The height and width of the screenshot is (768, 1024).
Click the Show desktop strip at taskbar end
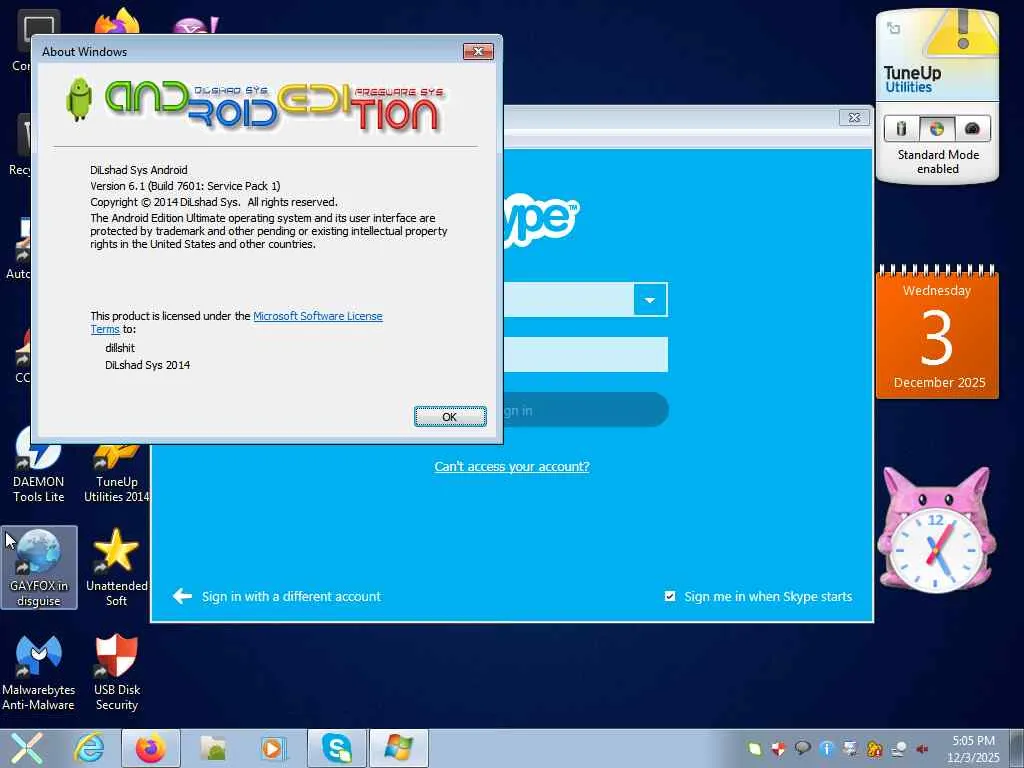[x=1017, y=748]
